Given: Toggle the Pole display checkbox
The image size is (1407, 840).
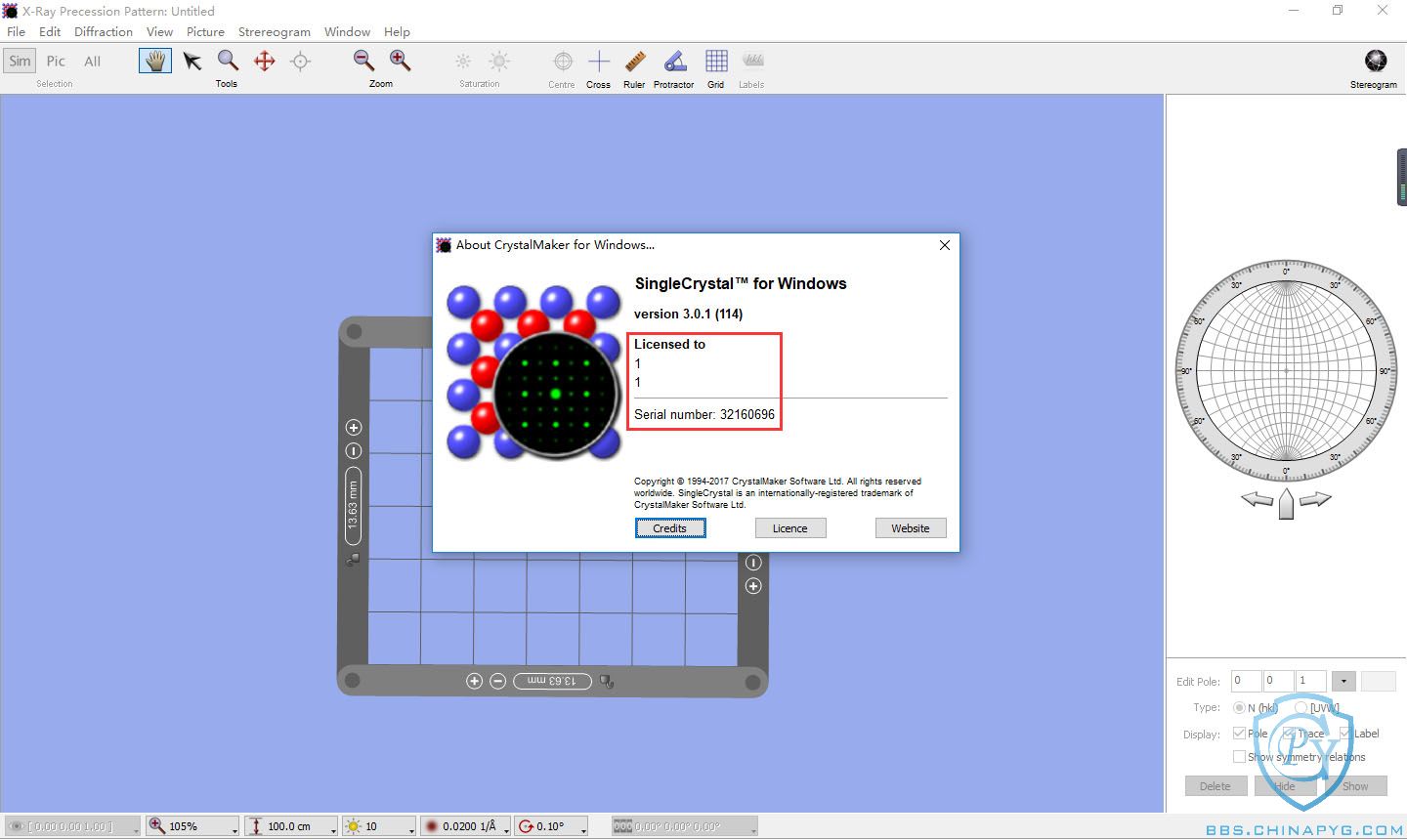Looking at the screenshot, I should [x=1239, y=733].
